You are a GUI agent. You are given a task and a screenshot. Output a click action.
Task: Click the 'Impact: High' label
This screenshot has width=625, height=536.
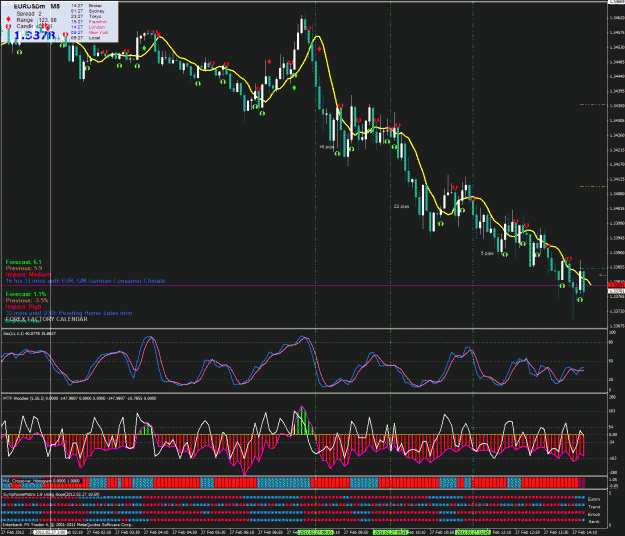point(24,307)
